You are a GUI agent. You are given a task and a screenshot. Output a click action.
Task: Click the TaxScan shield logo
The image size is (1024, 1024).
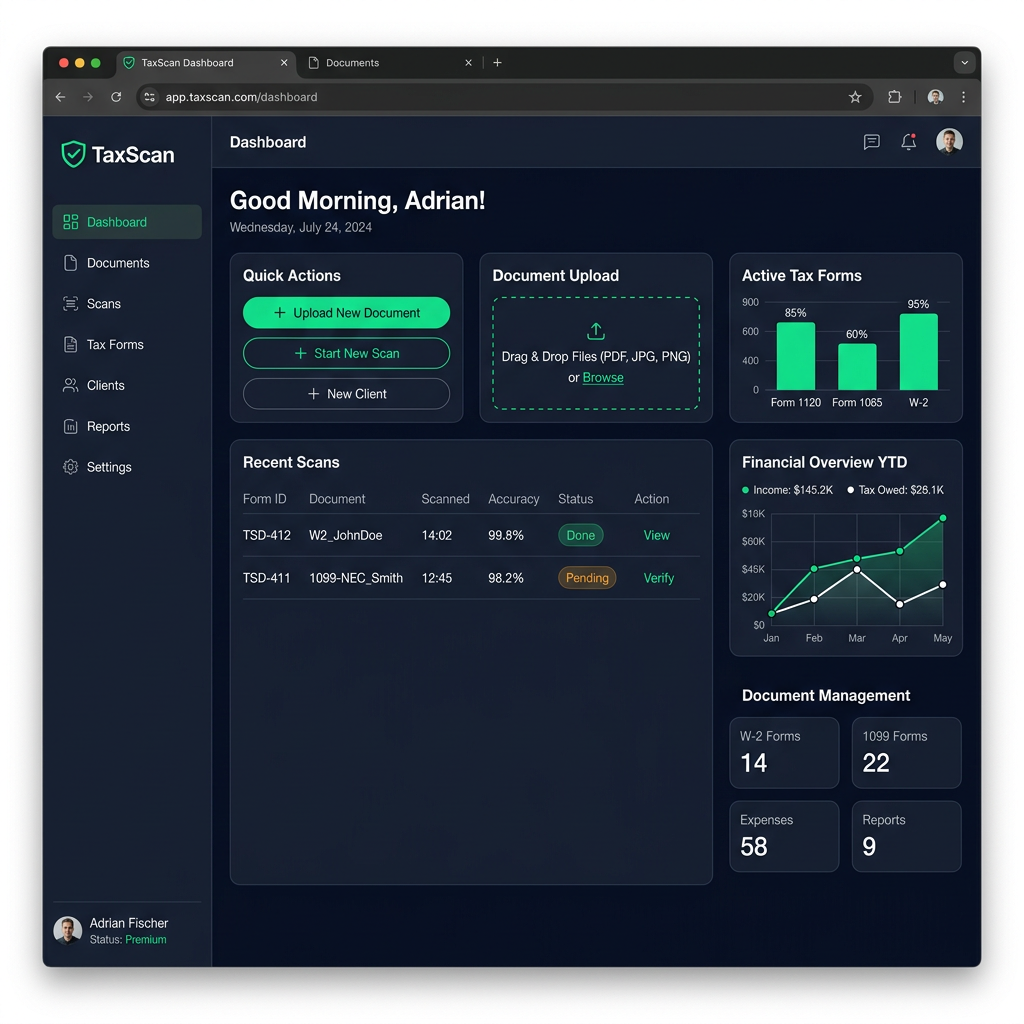[73, 155]
